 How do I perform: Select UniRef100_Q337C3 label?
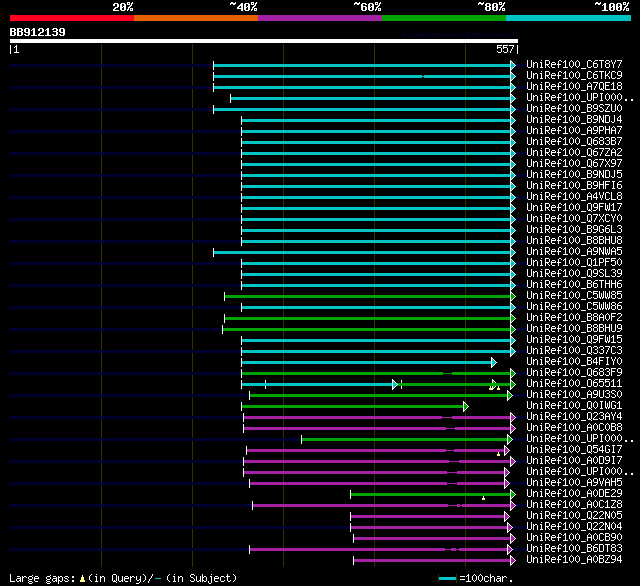pyautogui.click(x=574, y=351)
